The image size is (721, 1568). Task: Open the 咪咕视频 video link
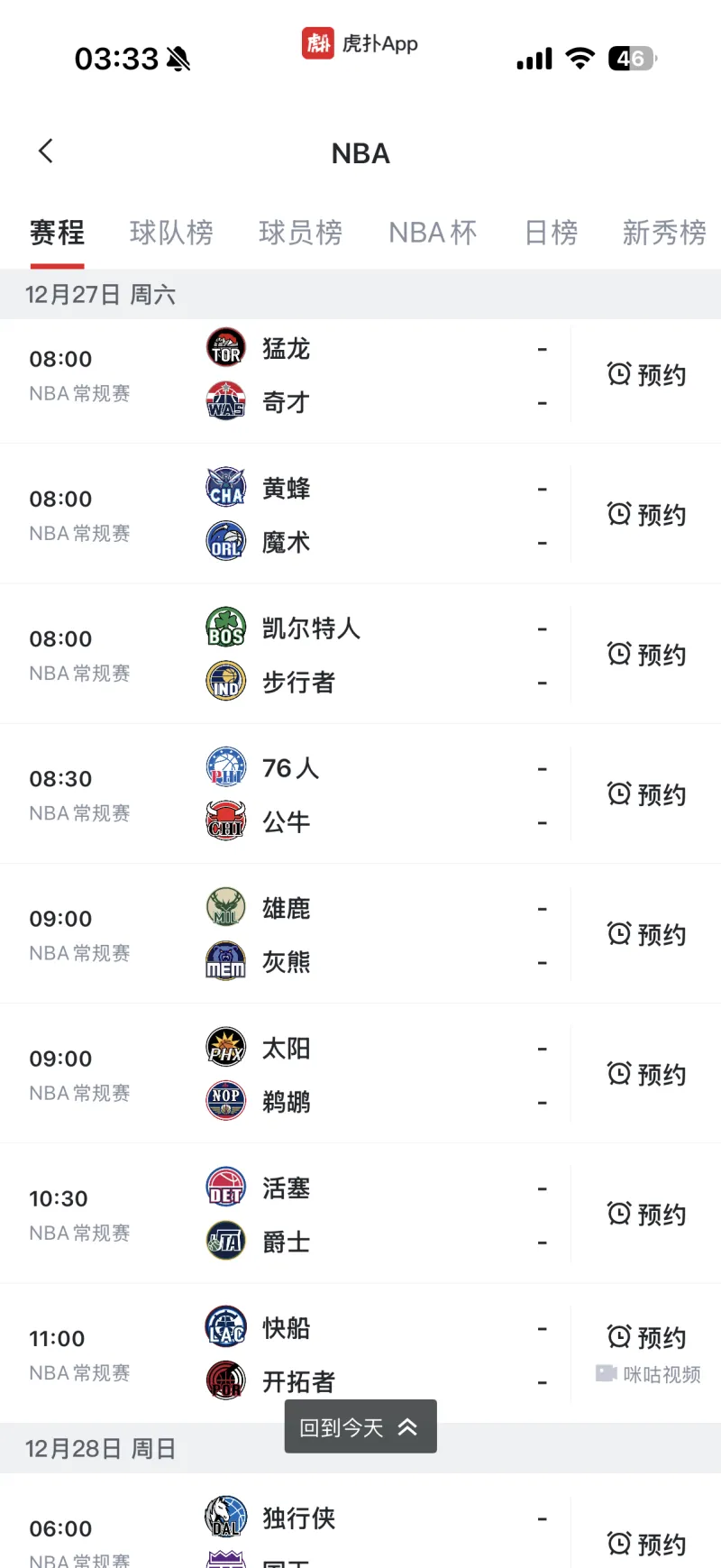pyautogui.click(x=648, y=1374)
